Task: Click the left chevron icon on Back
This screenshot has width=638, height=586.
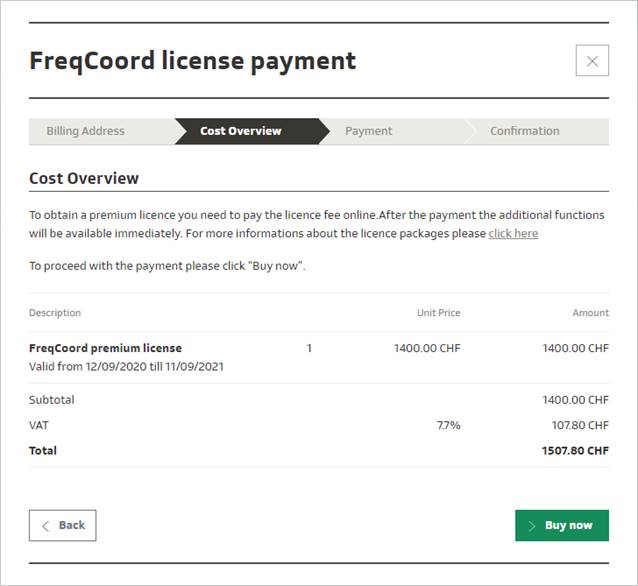Action: click(x=45, y=525)
